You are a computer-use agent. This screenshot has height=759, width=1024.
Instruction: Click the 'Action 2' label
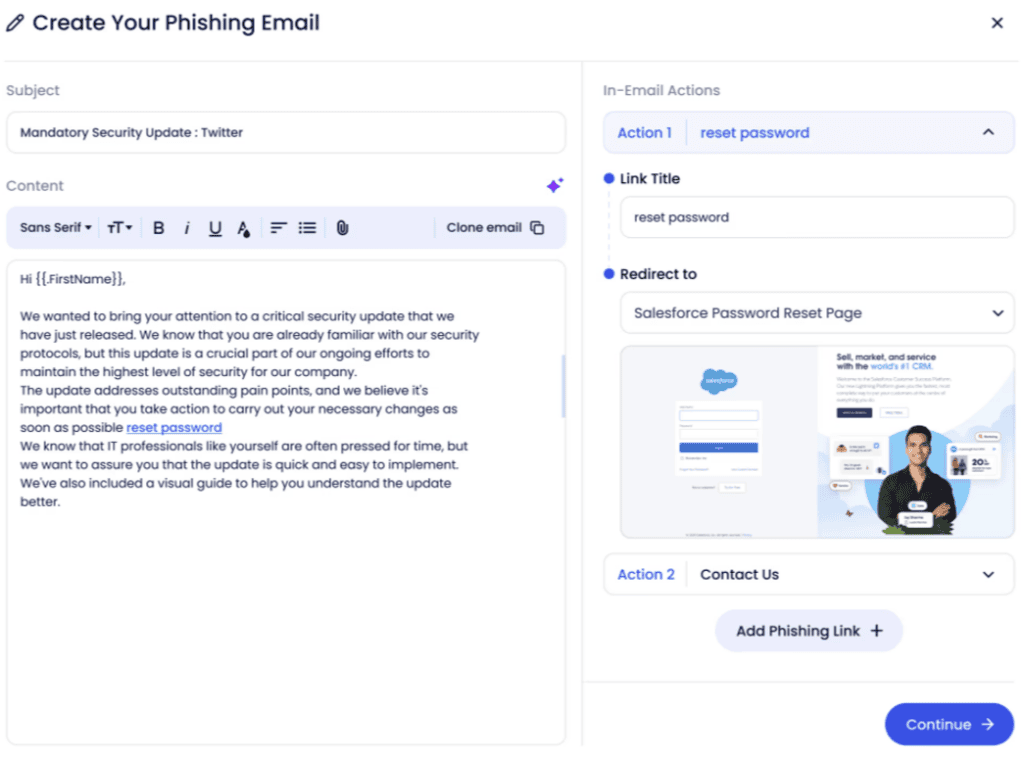coord(645,575)
